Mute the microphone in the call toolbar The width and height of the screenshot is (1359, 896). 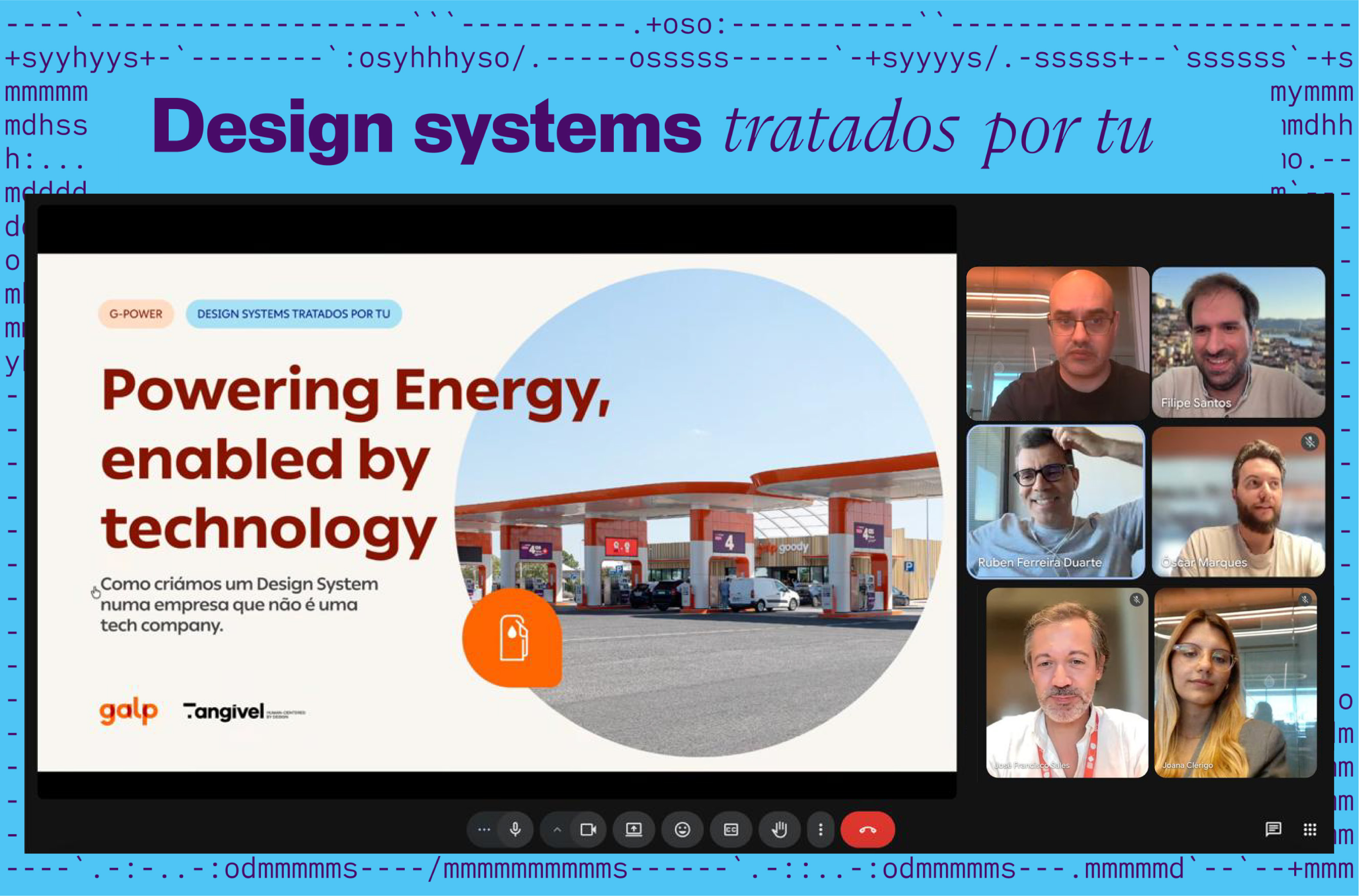(x=515, y=829)
